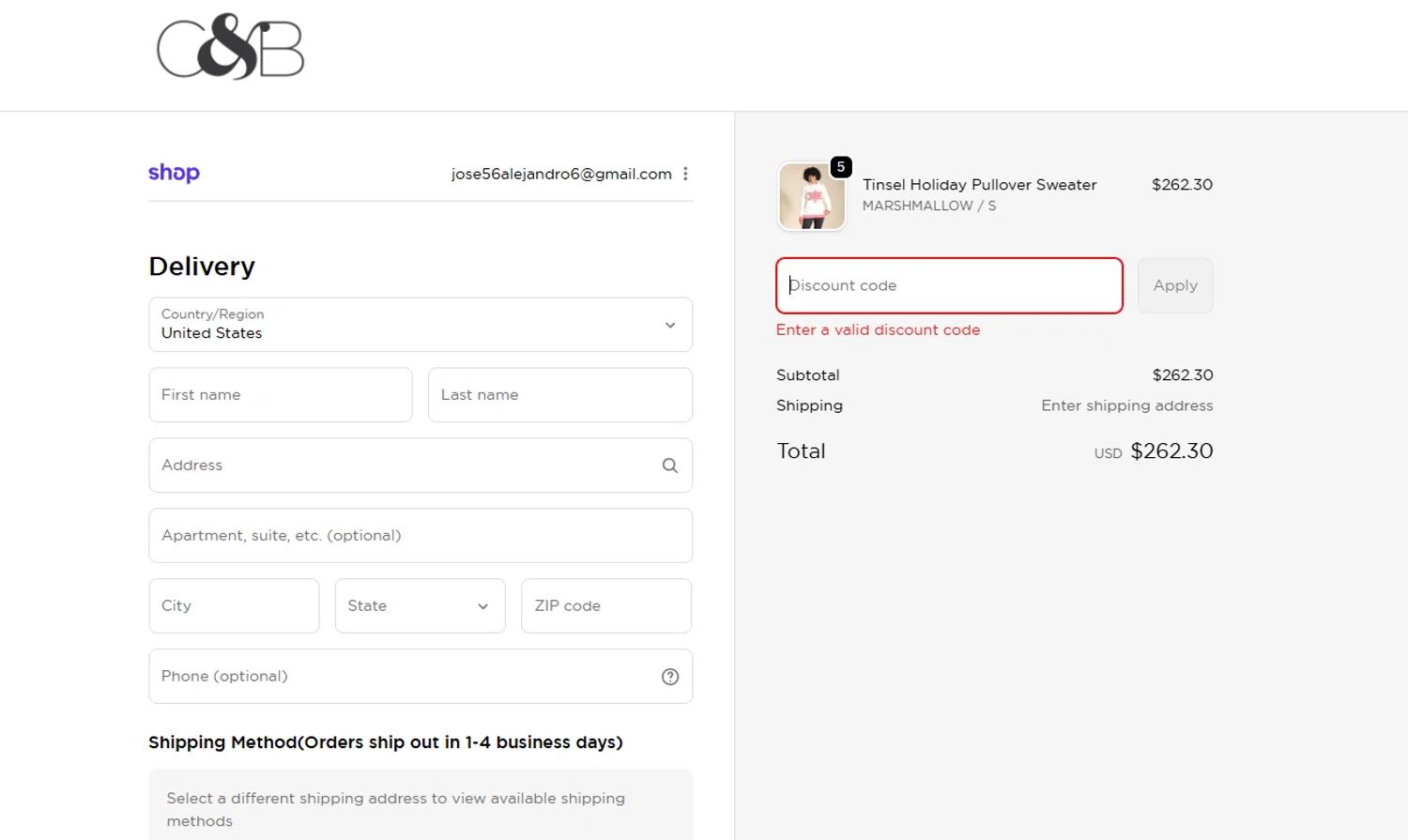Click the address search magnifier icon
The height and width of the screenshot is (840, 1408).
coord(669,466)
